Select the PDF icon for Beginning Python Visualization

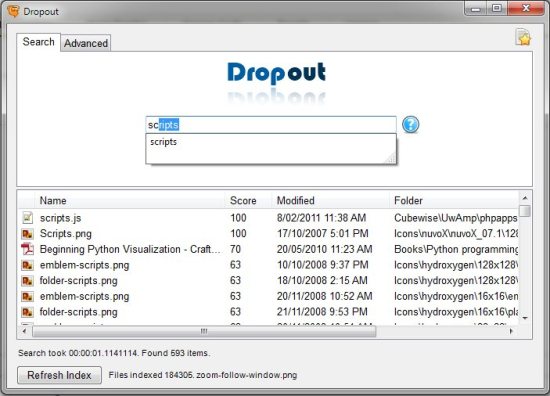tap(27, 249)
